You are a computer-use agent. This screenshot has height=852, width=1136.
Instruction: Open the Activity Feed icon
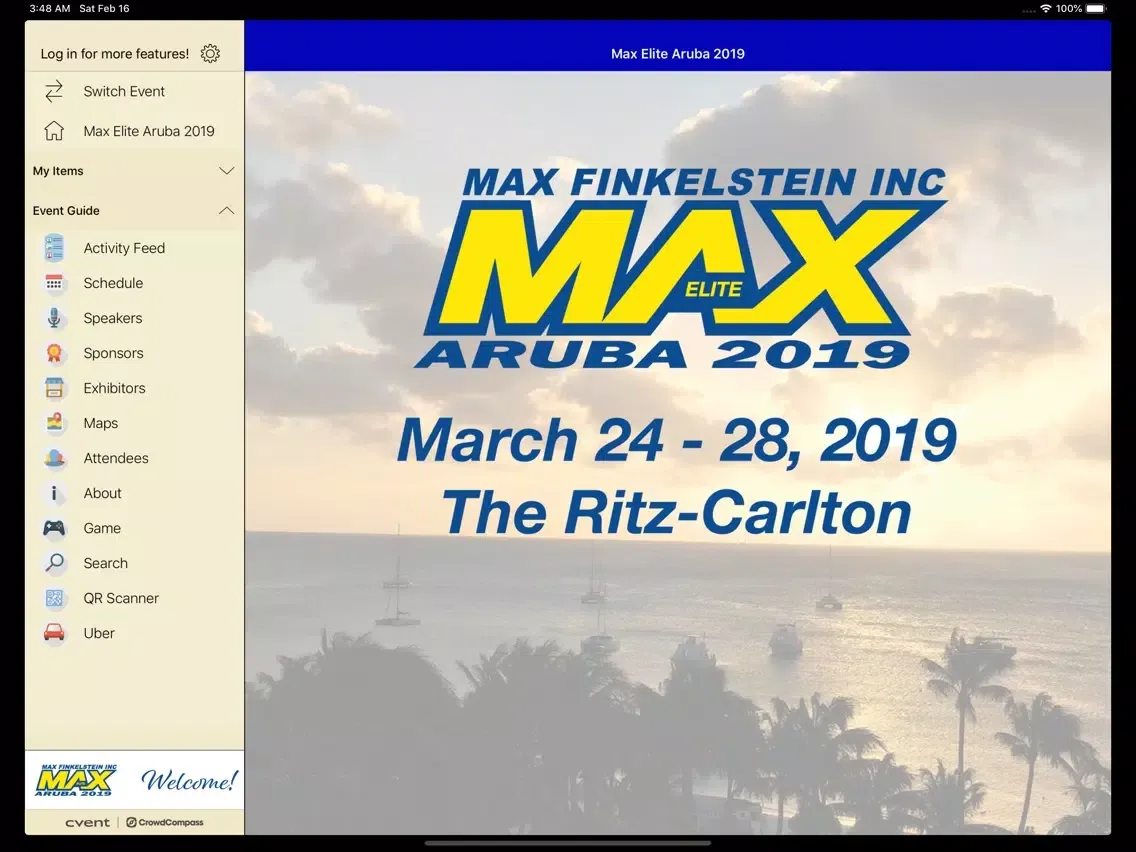point(54,248)
